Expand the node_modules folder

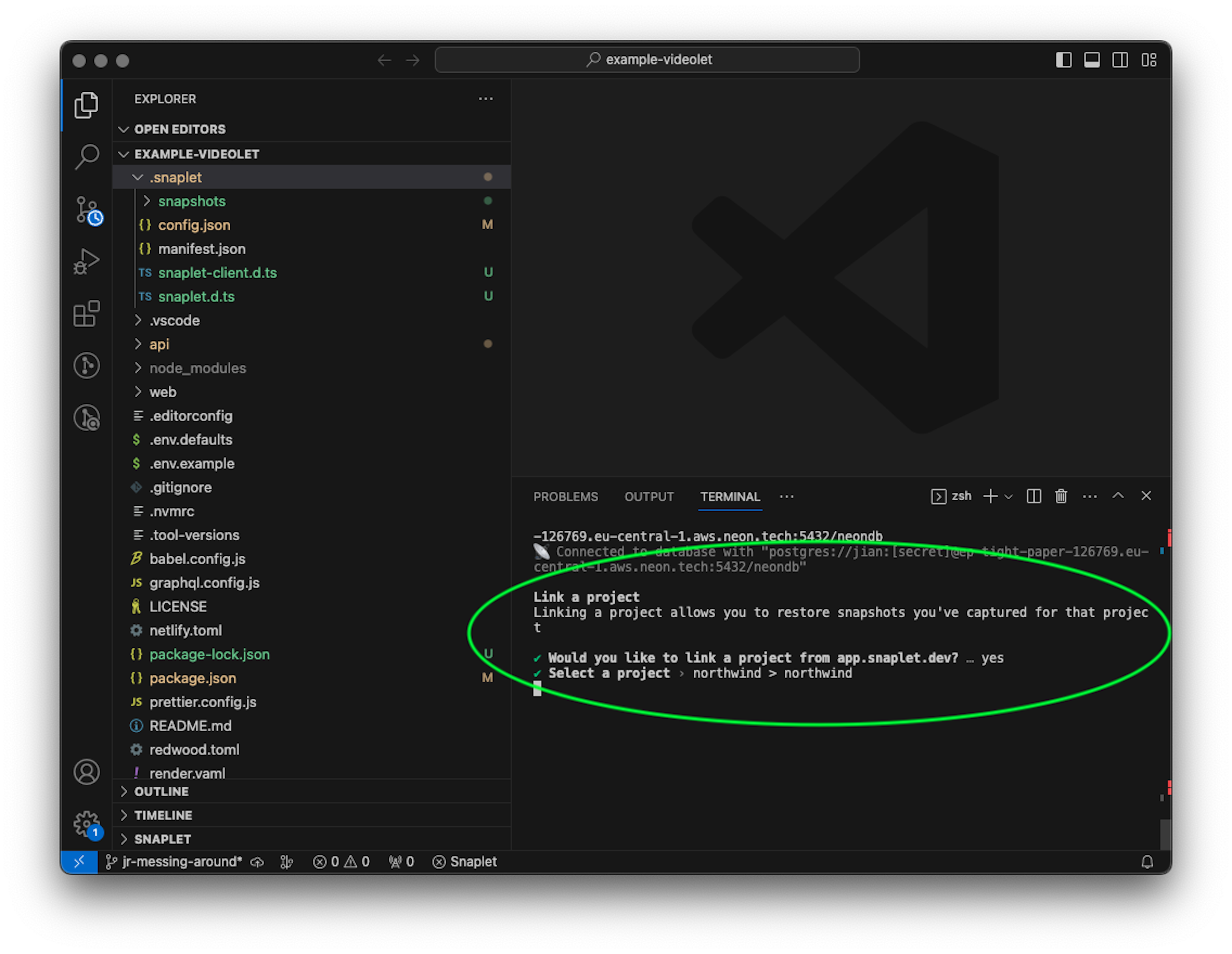[x=312, y=368]
